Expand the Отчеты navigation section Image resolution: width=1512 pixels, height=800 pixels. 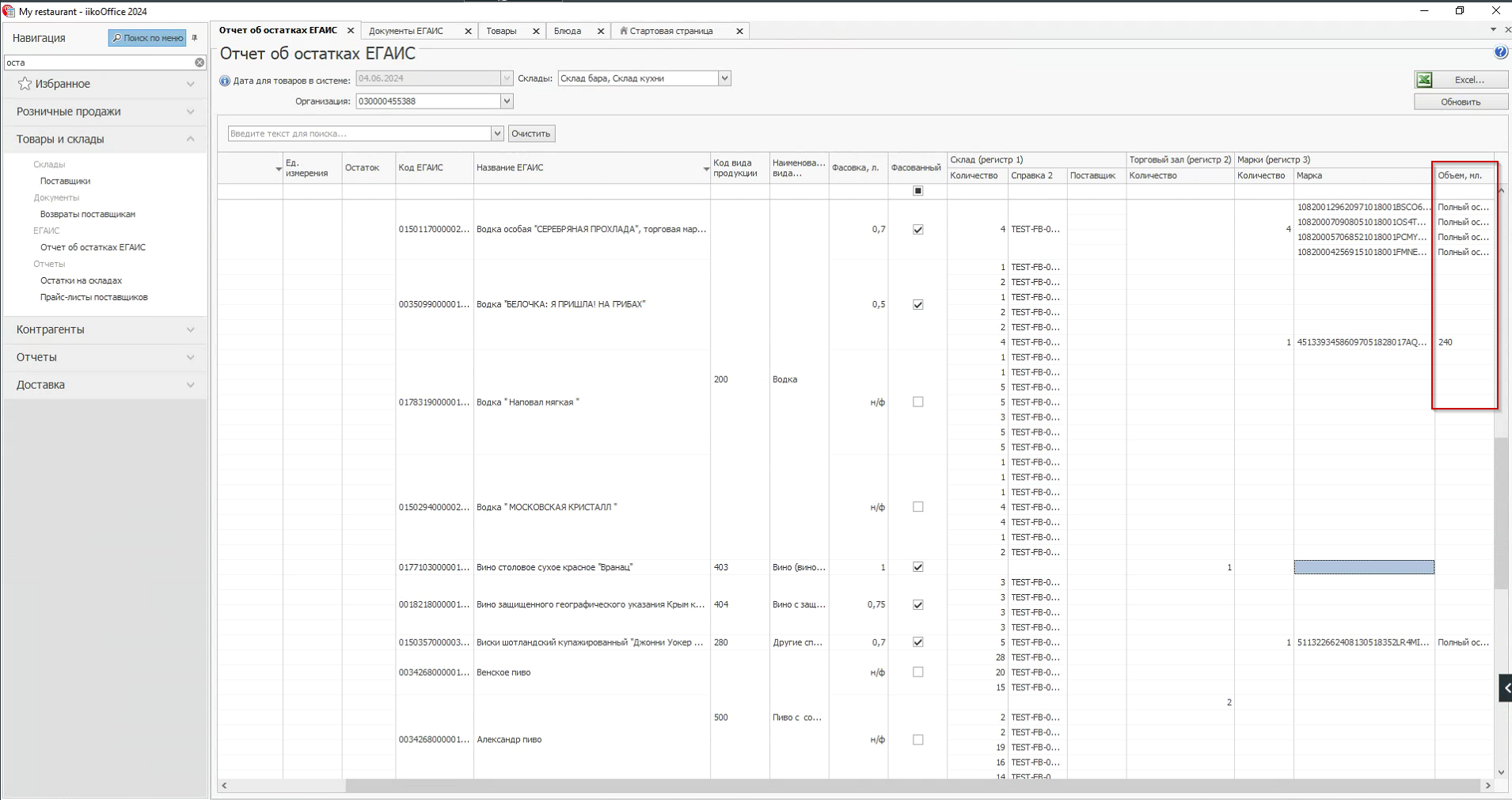click(x=191, y=357)
